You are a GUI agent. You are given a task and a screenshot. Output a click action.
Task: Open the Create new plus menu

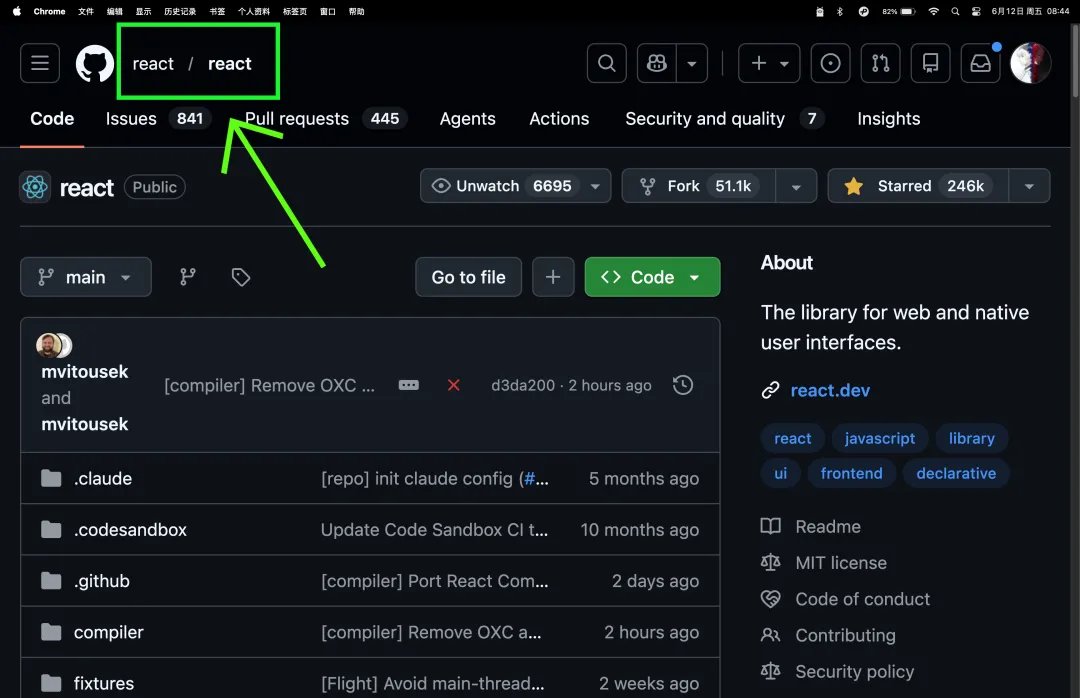(x=769, y=63)
